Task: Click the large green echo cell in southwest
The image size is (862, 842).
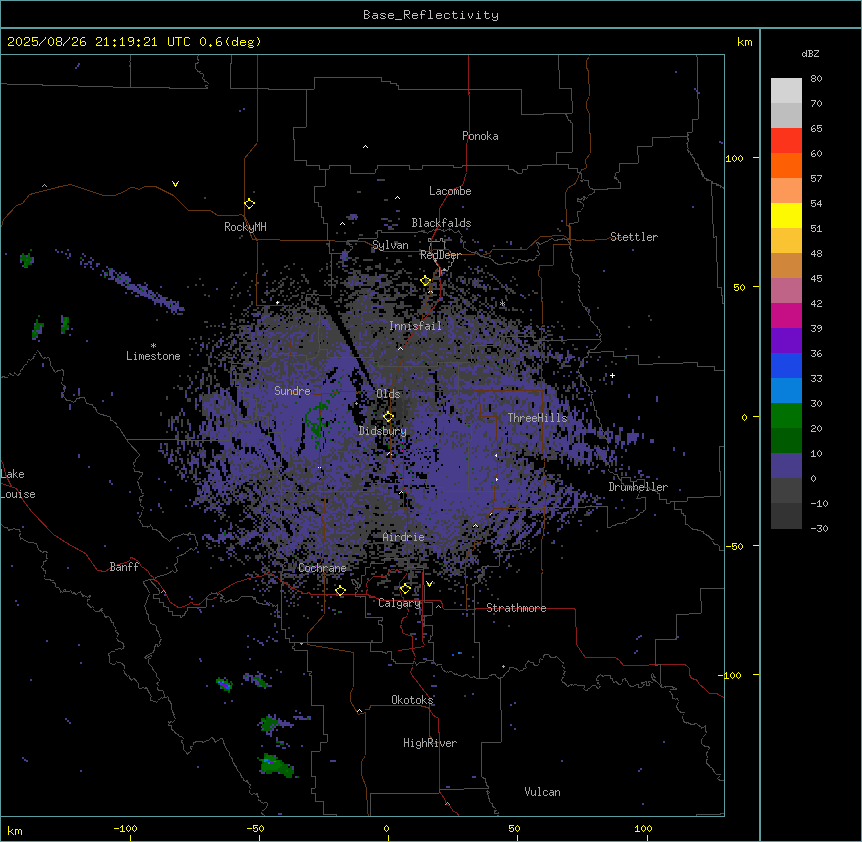Action: [275, 766]
